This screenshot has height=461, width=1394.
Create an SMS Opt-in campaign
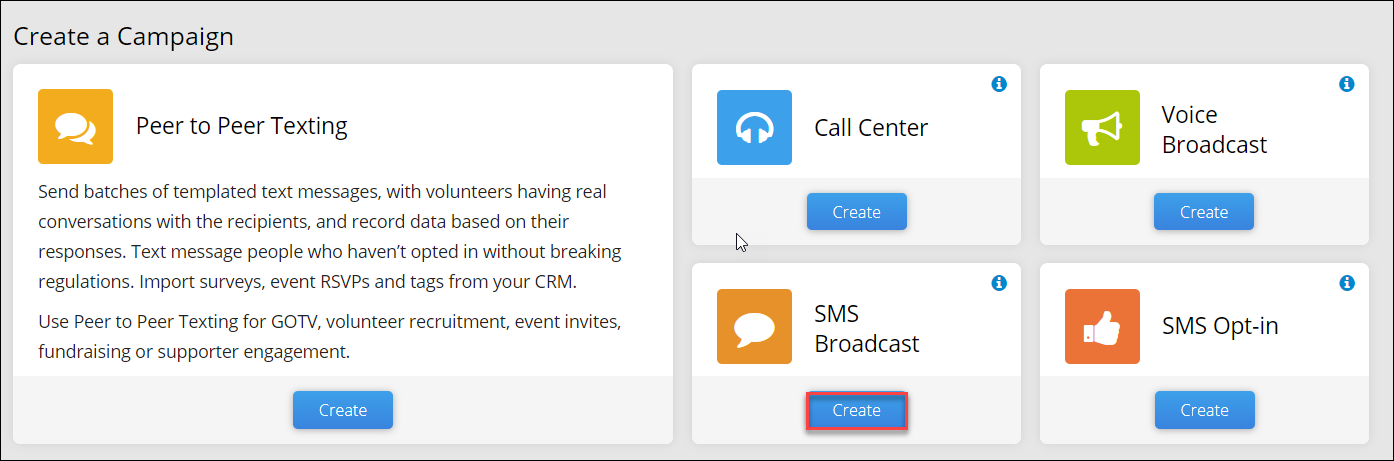coord(1204,410)
